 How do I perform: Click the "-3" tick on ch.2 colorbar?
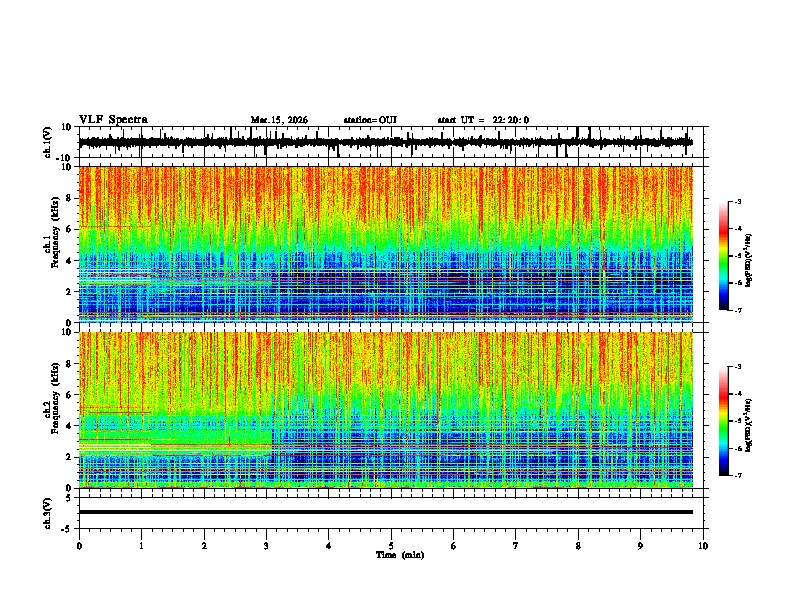pos(737,367)
